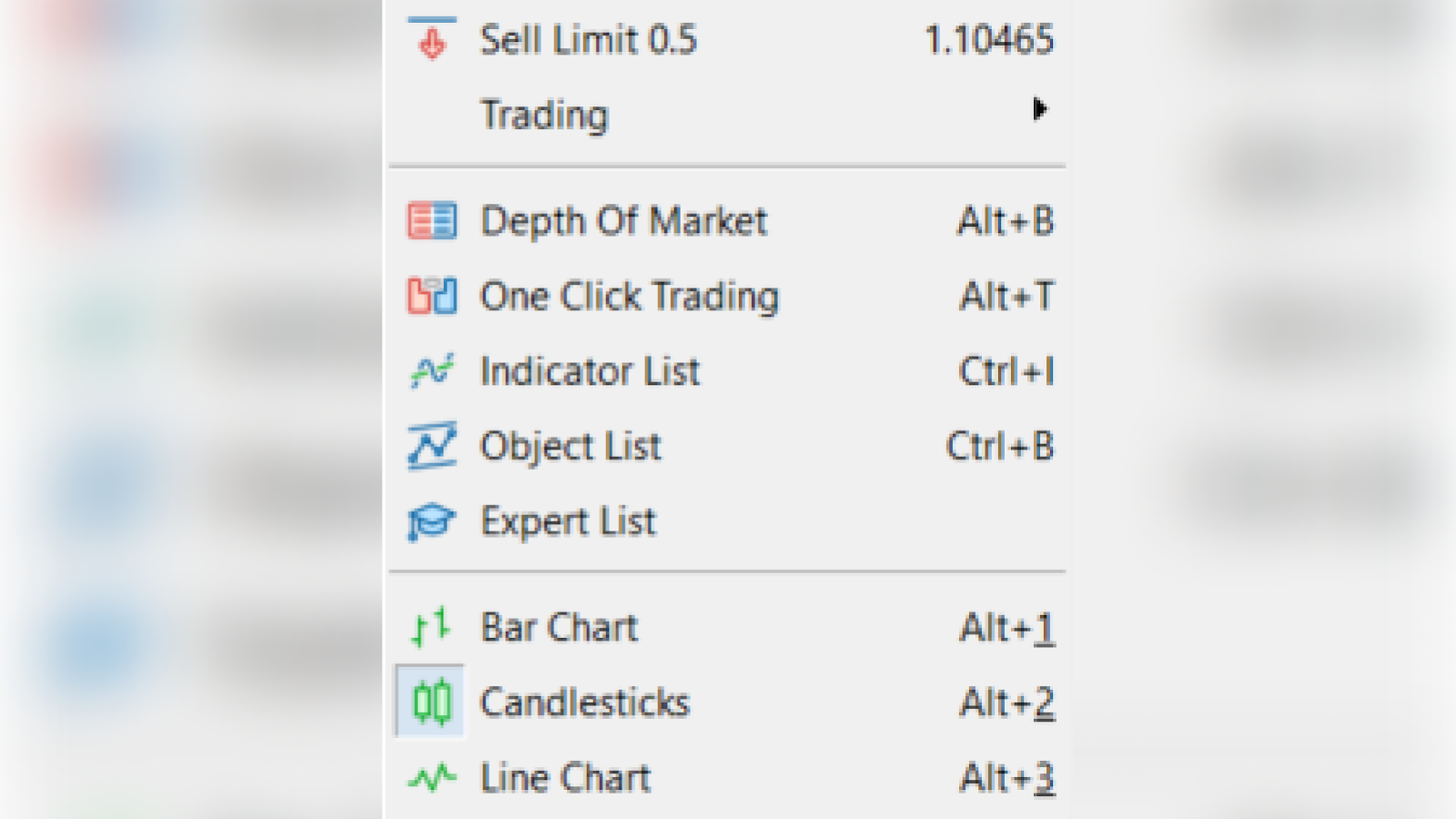Switch to Bar Chart view
This screenshot has height=819, width=1456.
tap(559, 628)
